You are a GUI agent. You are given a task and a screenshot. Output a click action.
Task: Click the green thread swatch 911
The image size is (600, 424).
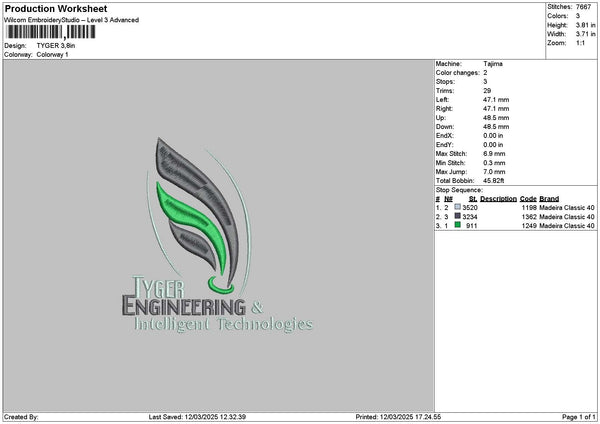457,225
